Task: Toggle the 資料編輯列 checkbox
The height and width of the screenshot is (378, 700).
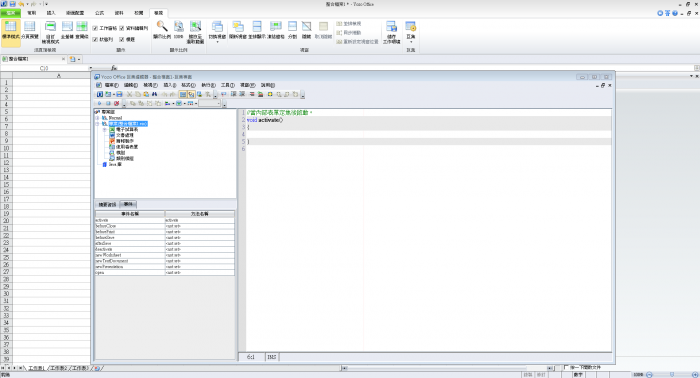Action: pyautogui.click(x=121, y=28)
